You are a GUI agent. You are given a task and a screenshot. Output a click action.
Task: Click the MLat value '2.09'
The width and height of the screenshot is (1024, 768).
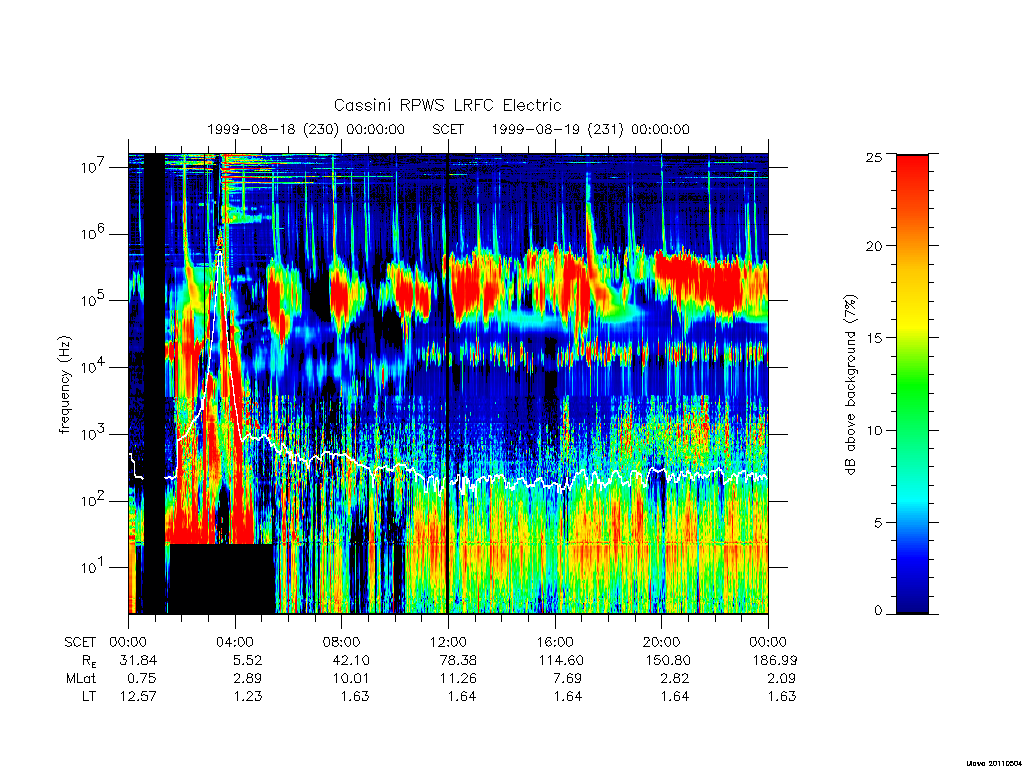782,679
